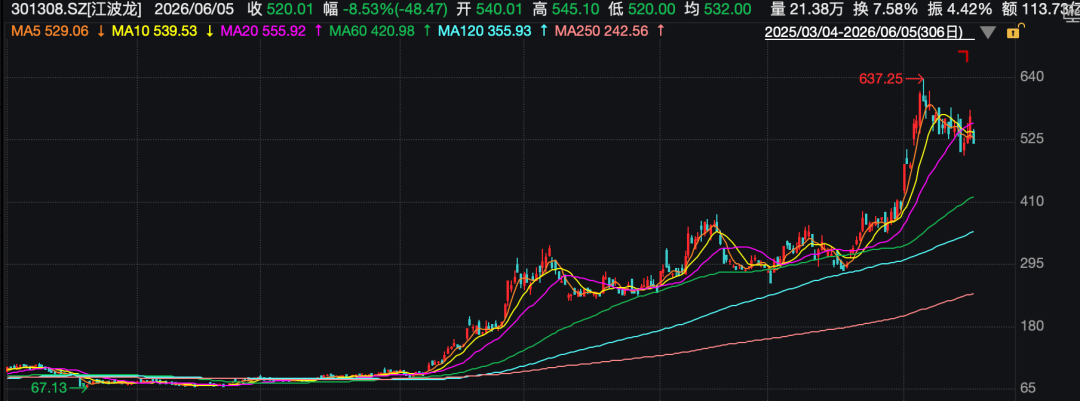The width and height of the screenshot is (1080, 401).
Task: Click the 量 21.38万 volume readout
Action: point(807,9)
